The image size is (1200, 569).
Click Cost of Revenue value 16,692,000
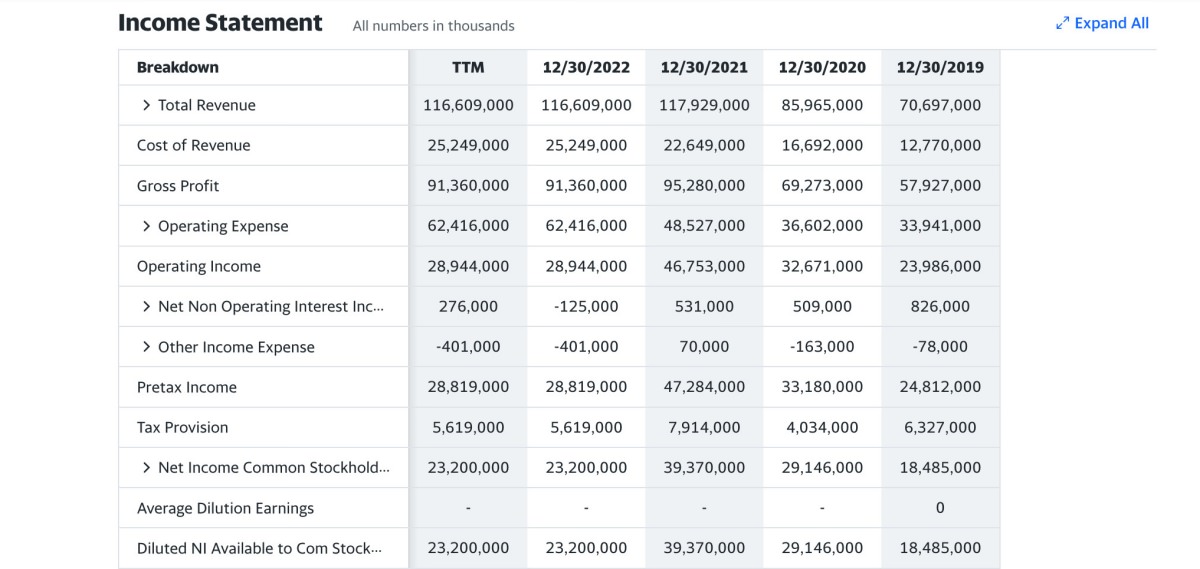(822, 145)
